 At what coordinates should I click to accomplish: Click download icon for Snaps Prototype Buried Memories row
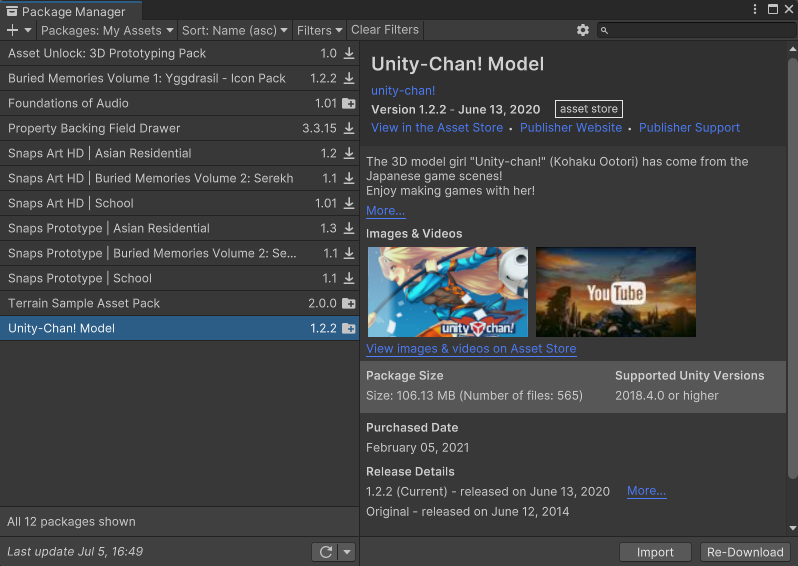349,253
